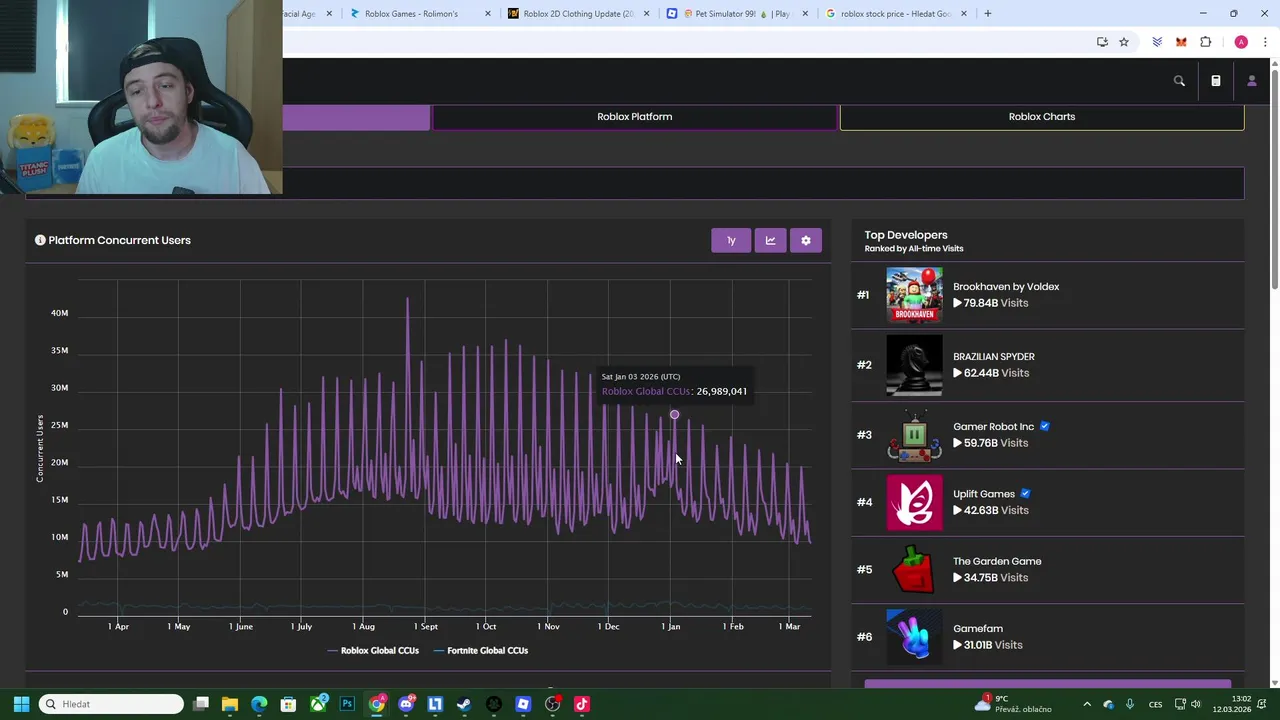
Task: Open the user account icon in header
Action: (1251, 81)
